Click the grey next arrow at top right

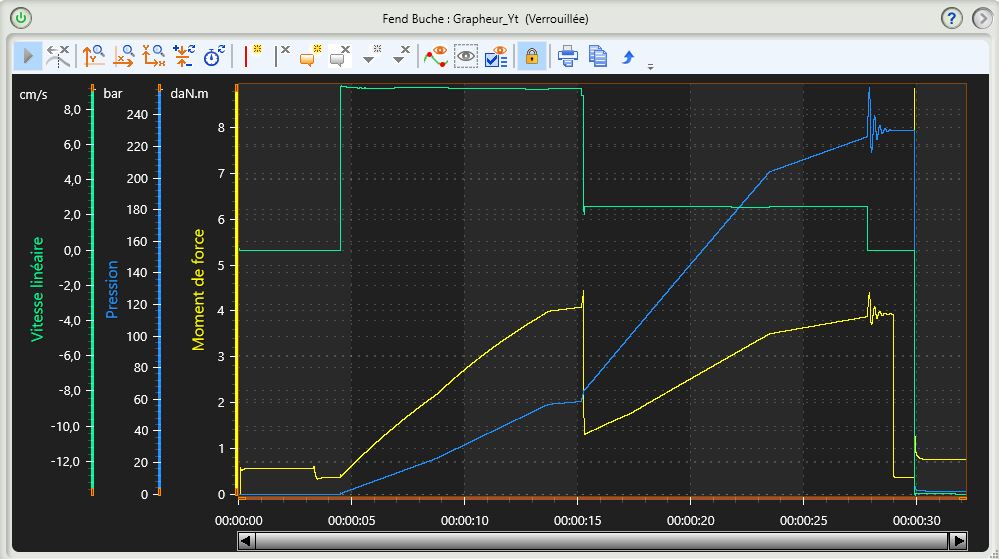(x=982, y=18)
